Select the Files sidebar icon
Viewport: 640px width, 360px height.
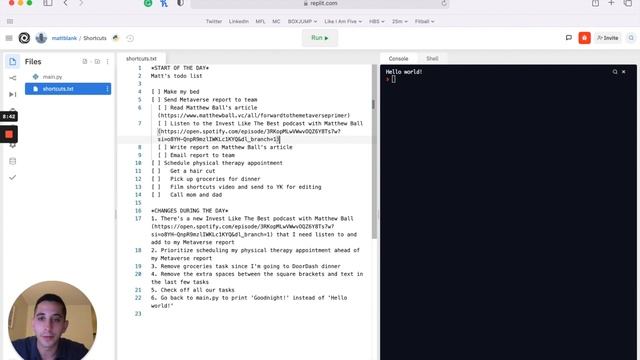(x=12, y=62)
